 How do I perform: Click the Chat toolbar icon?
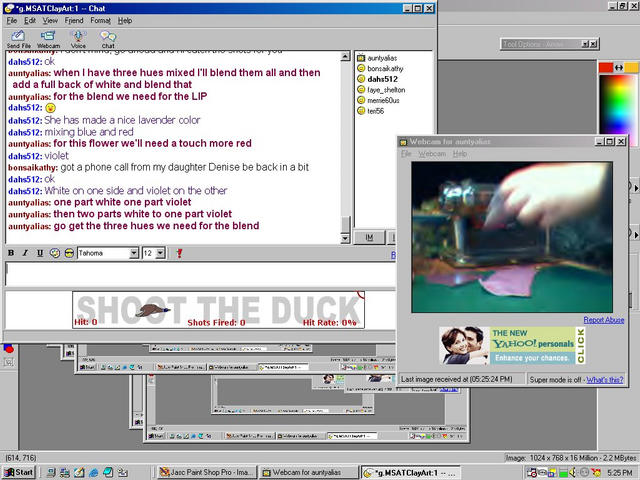[x=108, y=40]
